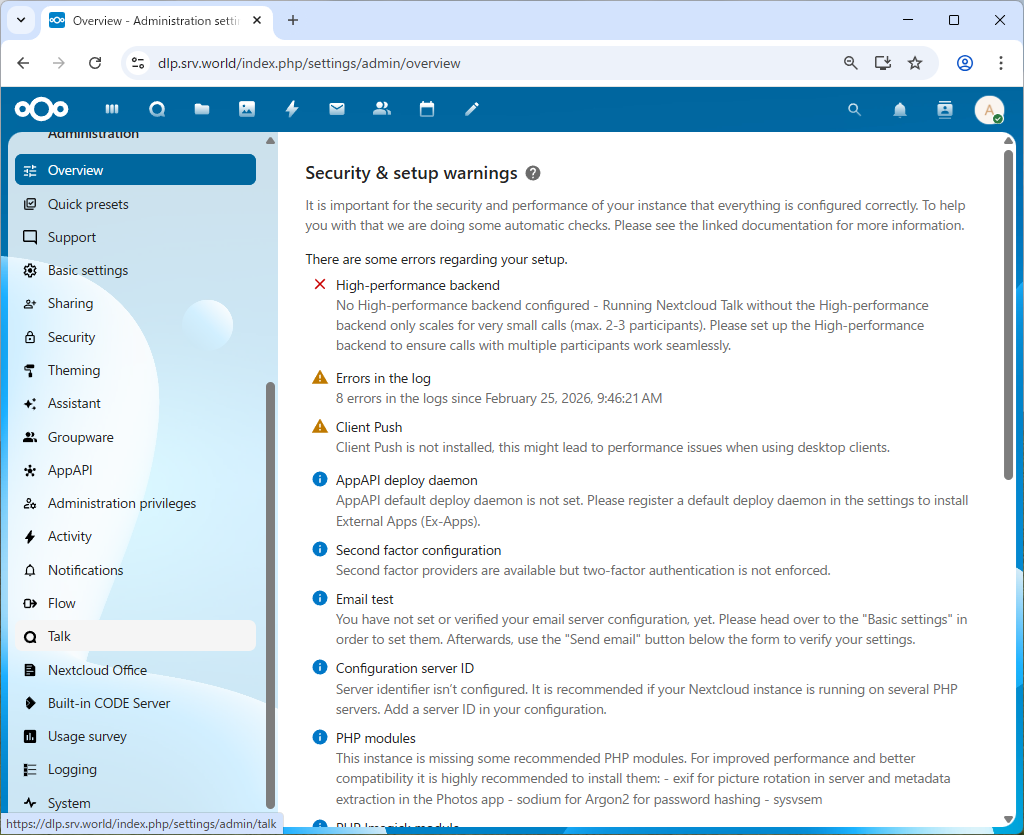Screen dimensions: 1024x835
Task: Open the Contacts app icon in the top bar
Action: pos(382,109)
